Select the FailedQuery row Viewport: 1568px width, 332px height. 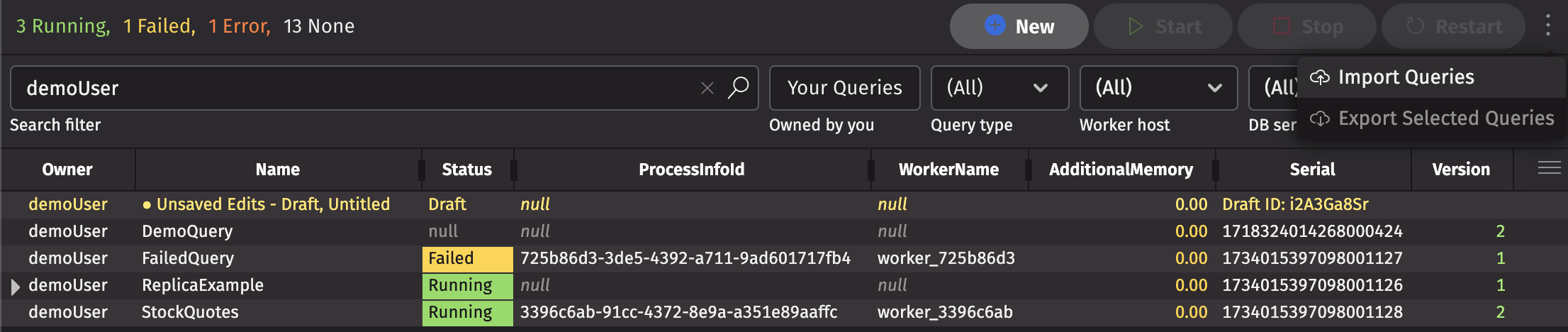click(x=188, y=258)
